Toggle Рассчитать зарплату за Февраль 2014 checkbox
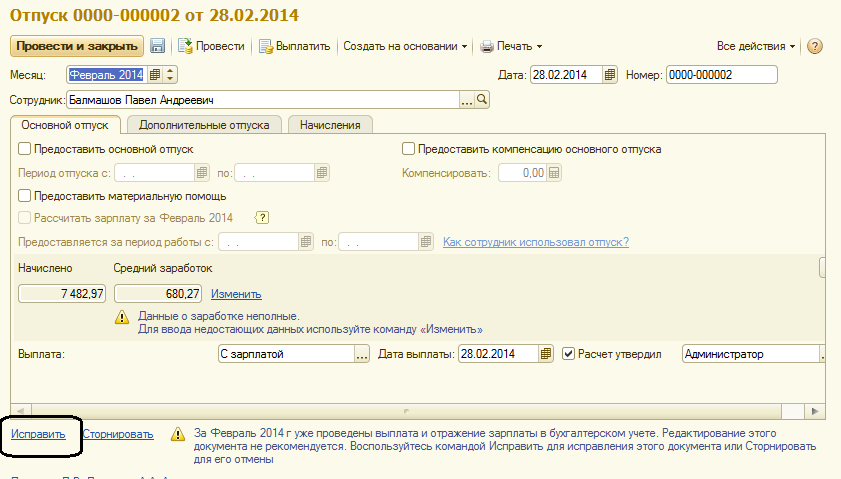Screen dimensions: 841x479 coord(25,218)
